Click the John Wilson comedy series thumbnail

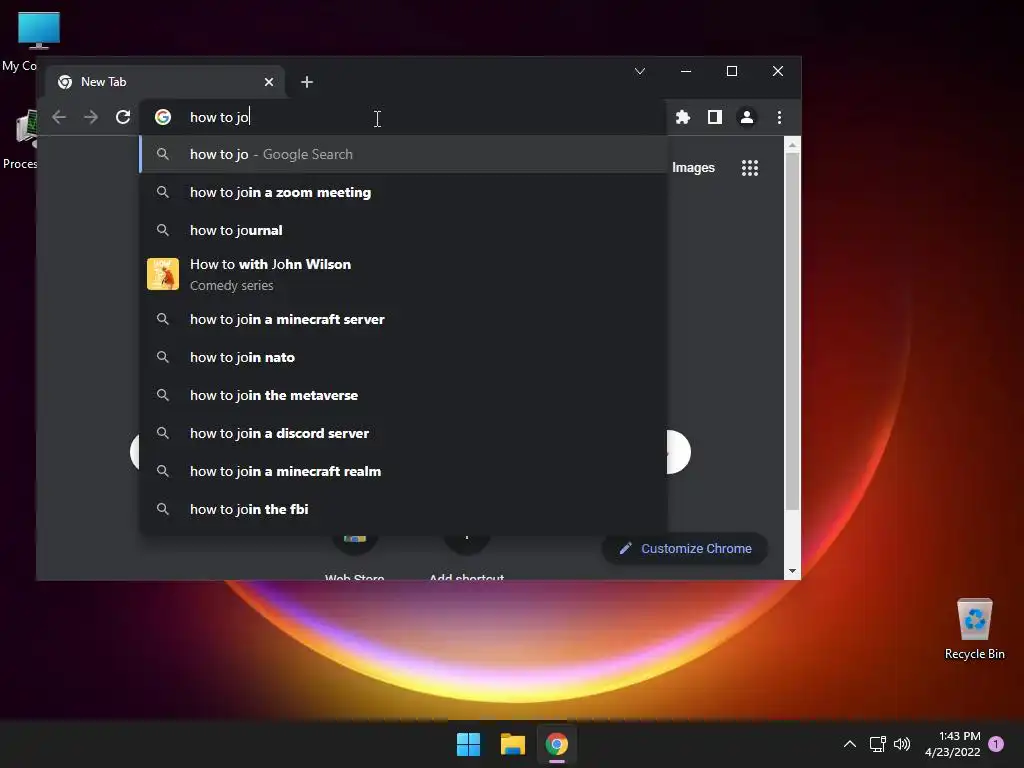click(x=163, y=274)
